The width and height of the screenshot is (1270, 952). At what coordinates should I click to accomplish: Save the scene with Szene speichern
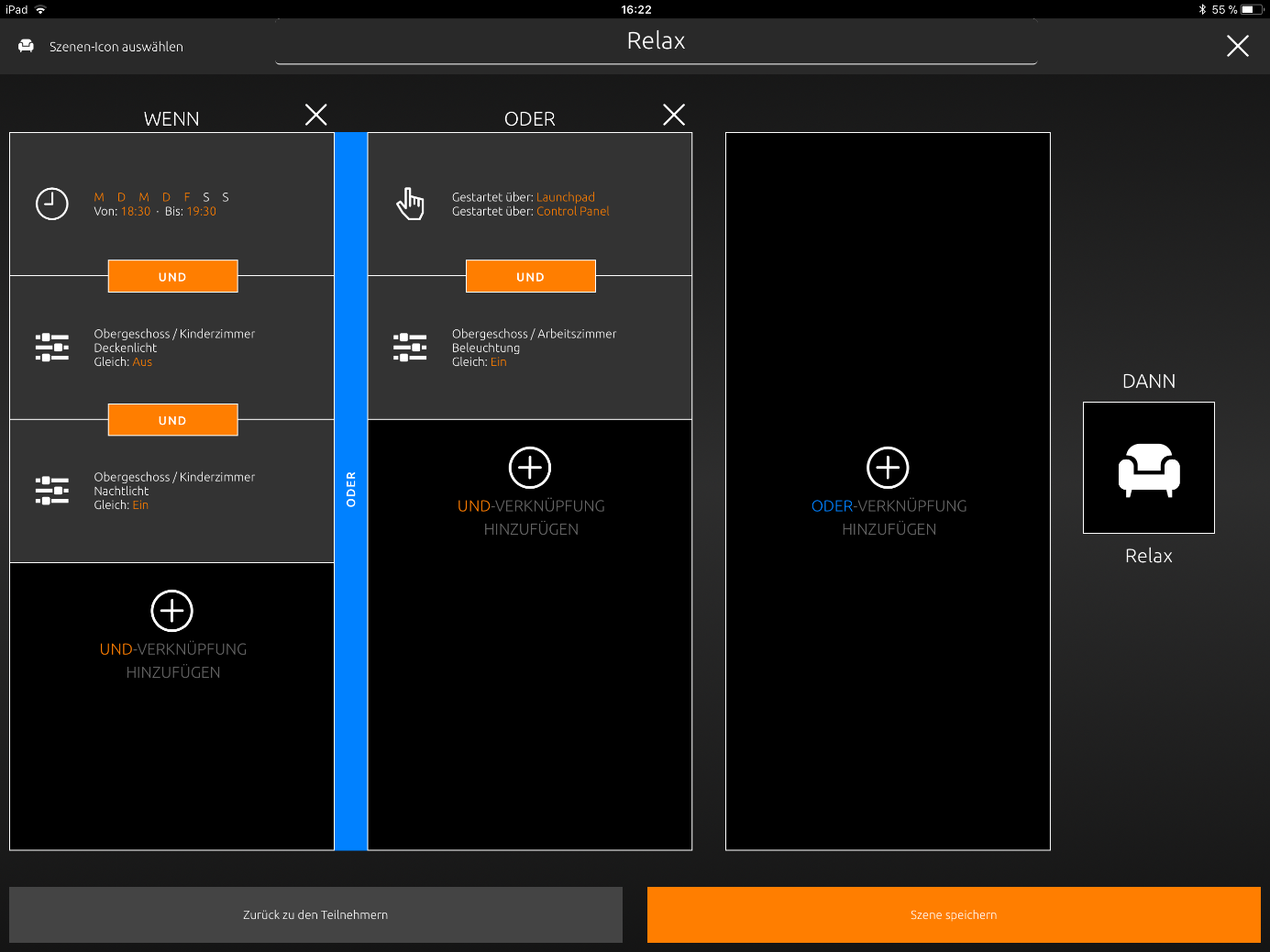954,914
